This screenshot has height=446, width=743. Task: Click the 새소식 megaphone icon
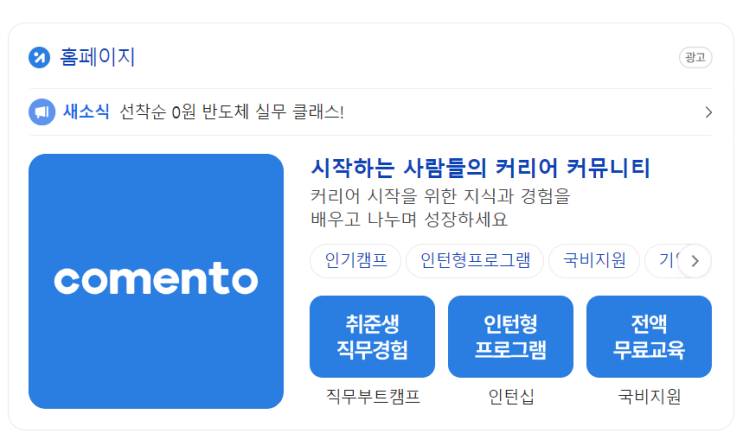(42, 112)
